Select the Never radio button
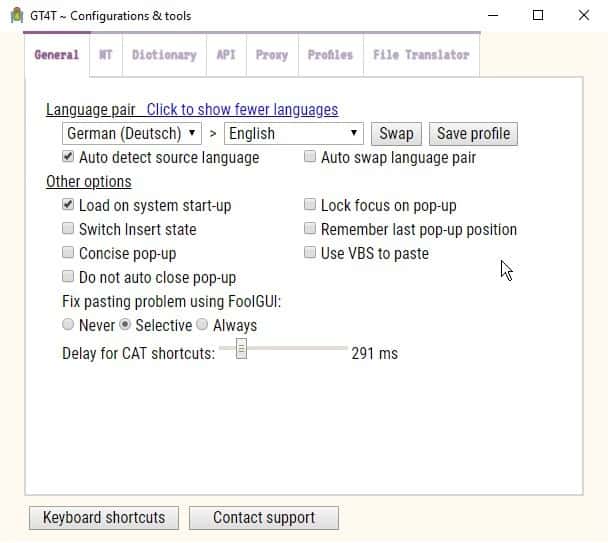This screenshot has height=543, width=608. coord(68,325)
